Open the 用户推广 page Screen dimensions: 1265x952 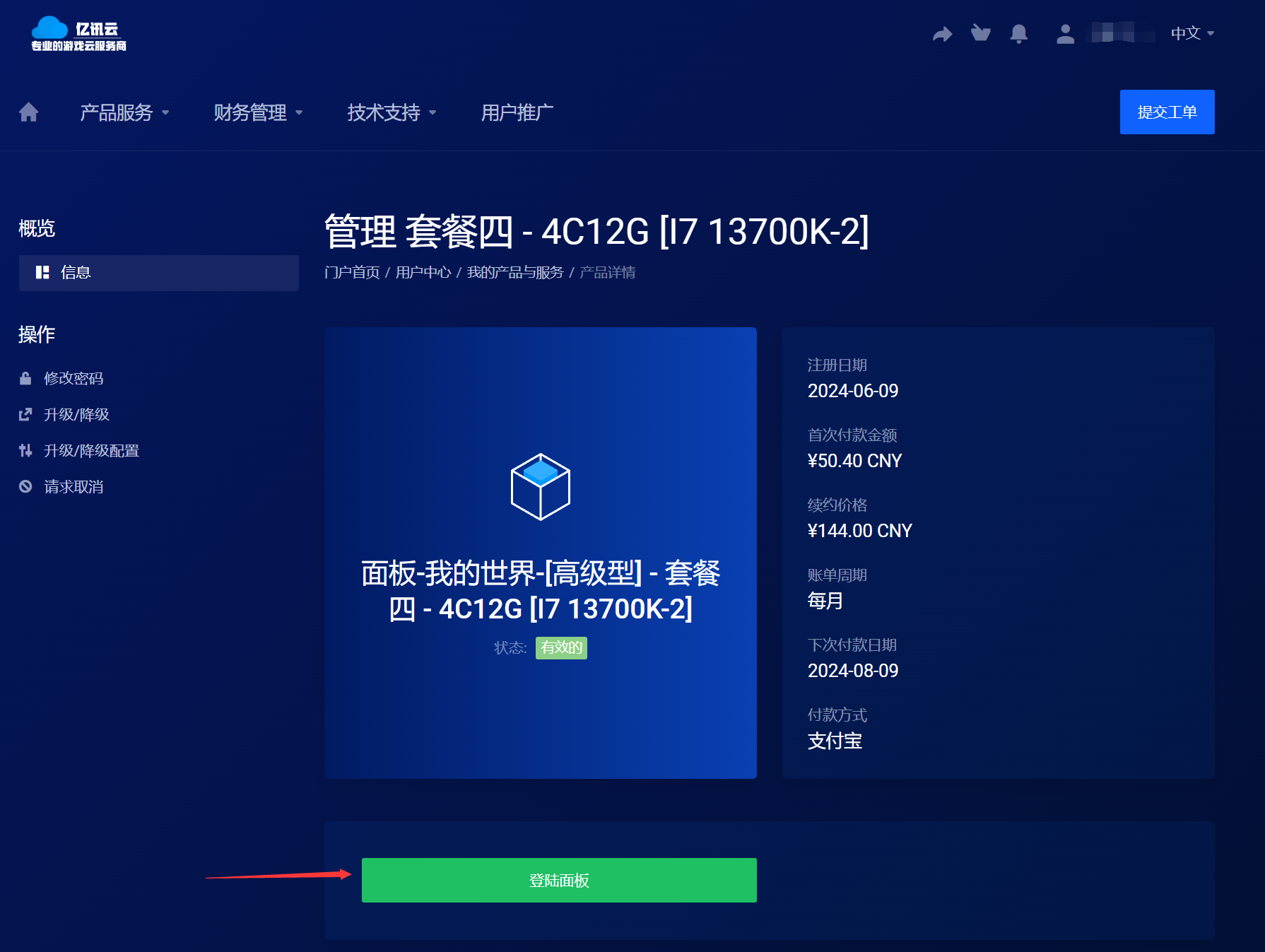[x=517, y=112]
